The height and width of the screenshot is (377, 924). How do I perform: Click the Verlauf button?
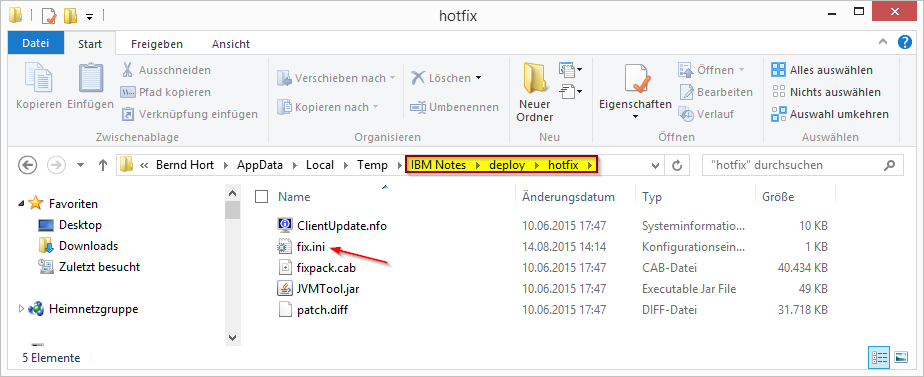(x=706, y=114)
